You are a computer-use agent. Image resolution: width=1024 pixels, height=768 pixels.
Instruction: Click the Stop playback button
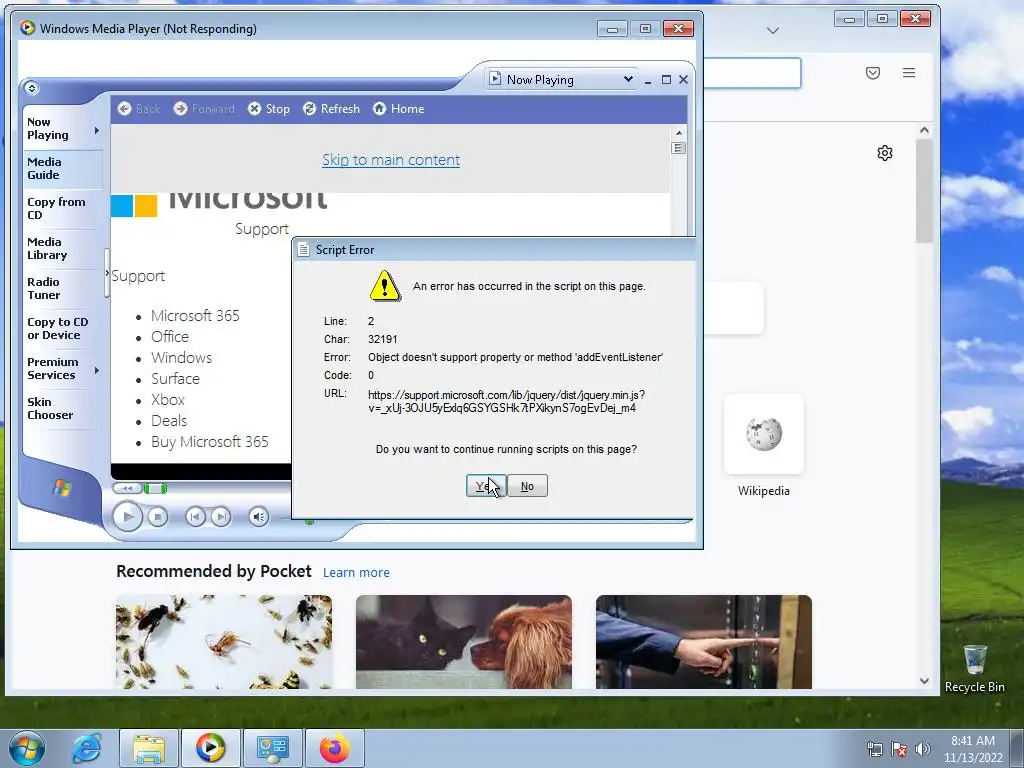(157, 517)
